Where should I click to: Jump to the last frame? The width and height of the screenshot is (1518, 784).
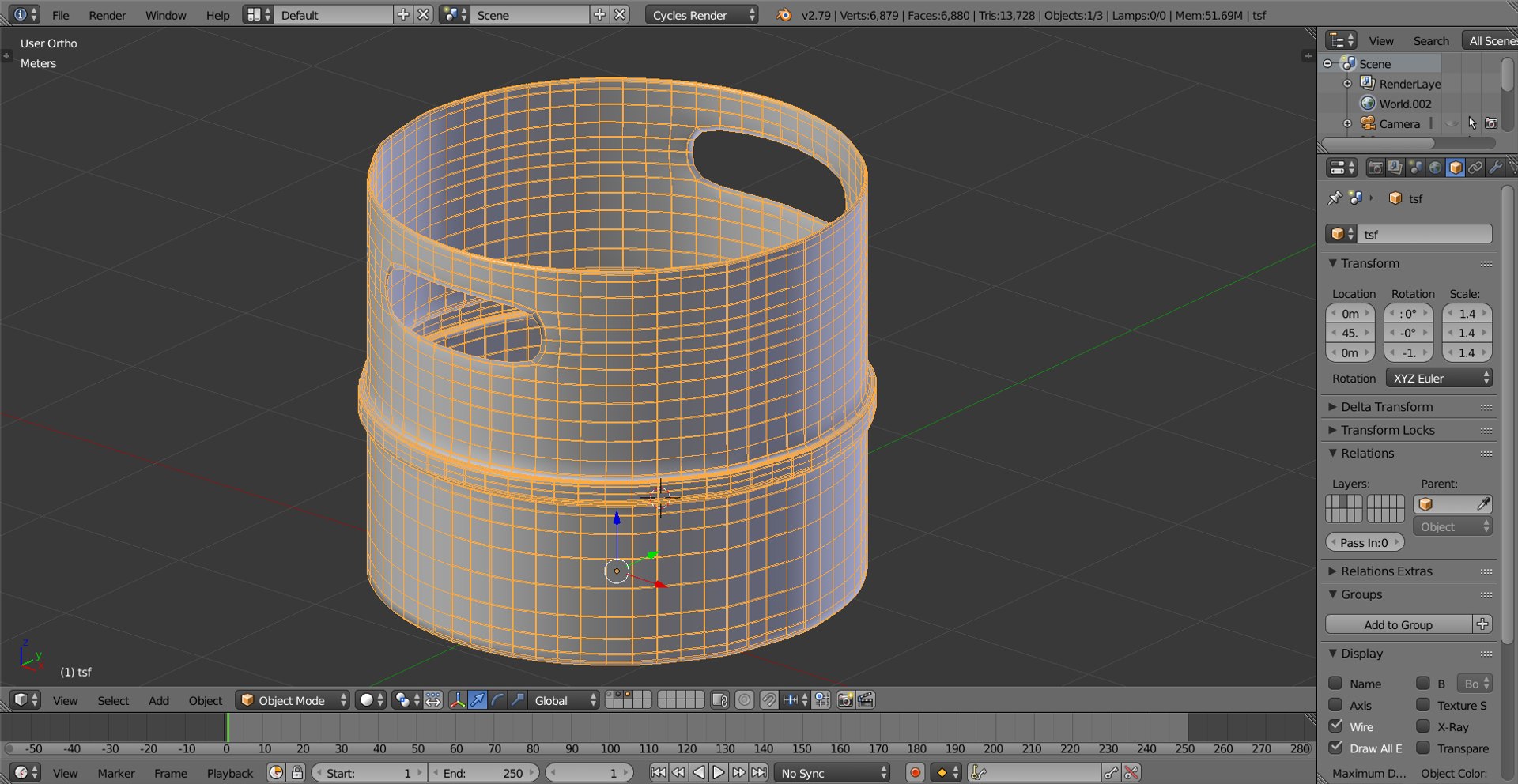tap(758, 772)
